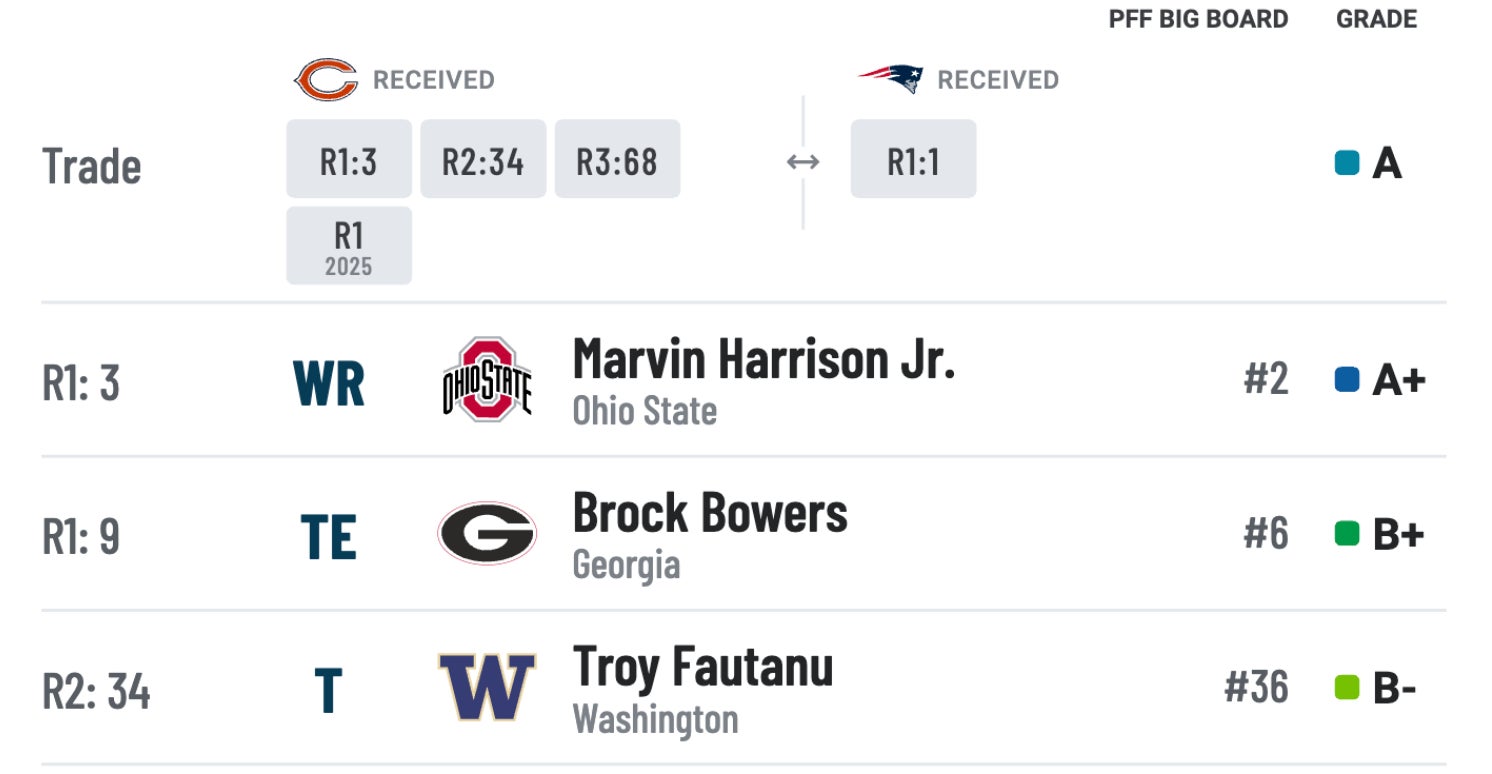
Task: Open Troy Fautanu player name
Action: (702, 667)
